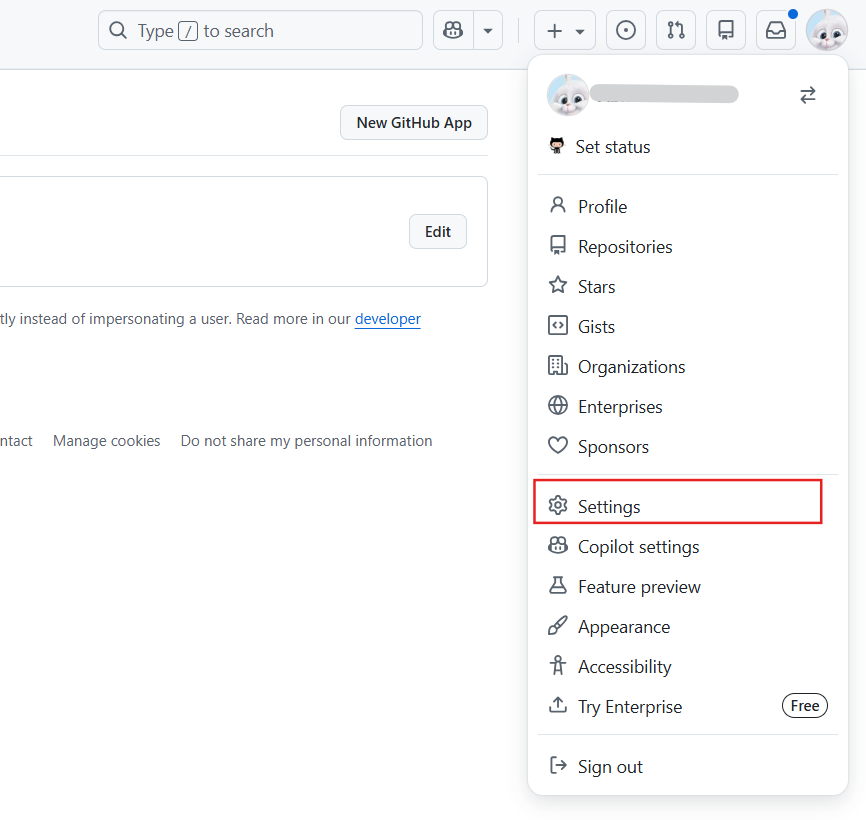Click the building Organizations icon
Screen dimensions: 866x820
click(x=558, y=366)
